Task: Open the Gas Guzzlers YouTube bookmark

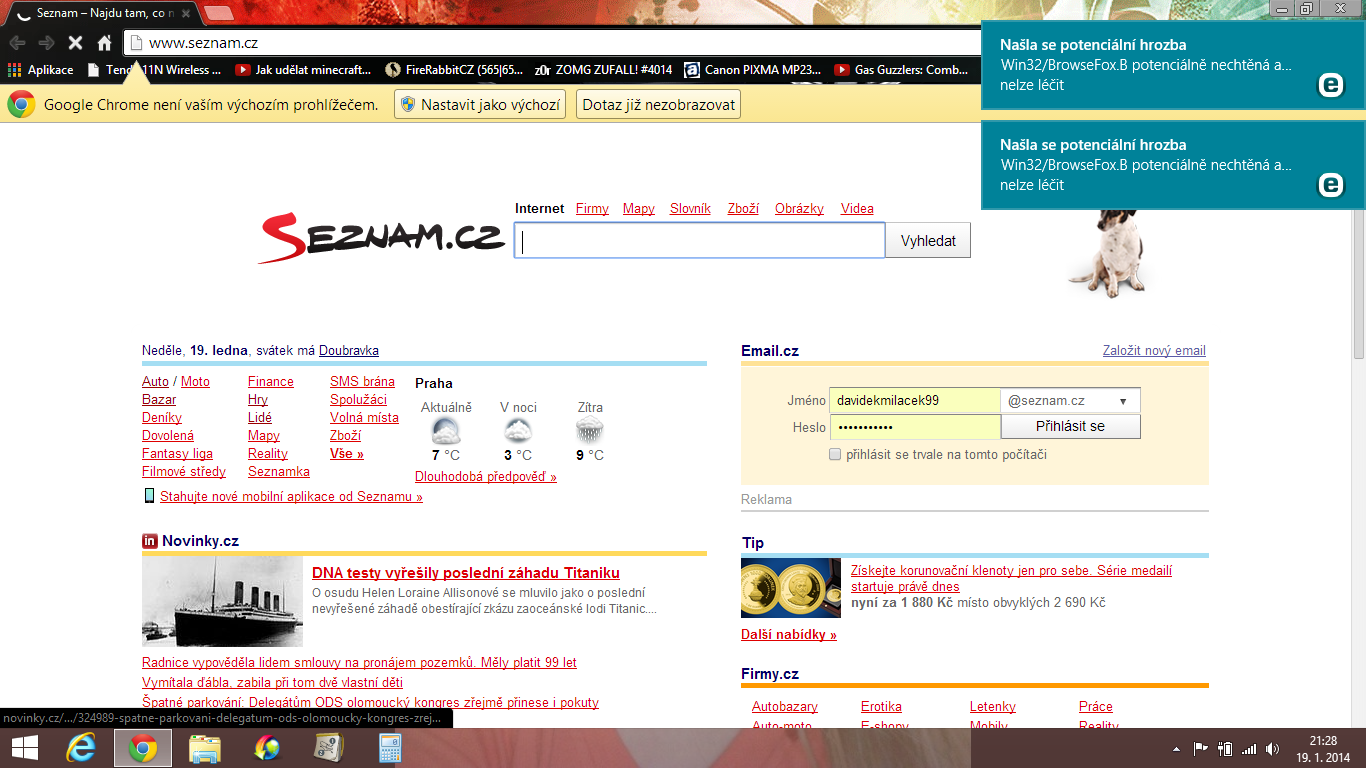Action: tap(901, 70)
